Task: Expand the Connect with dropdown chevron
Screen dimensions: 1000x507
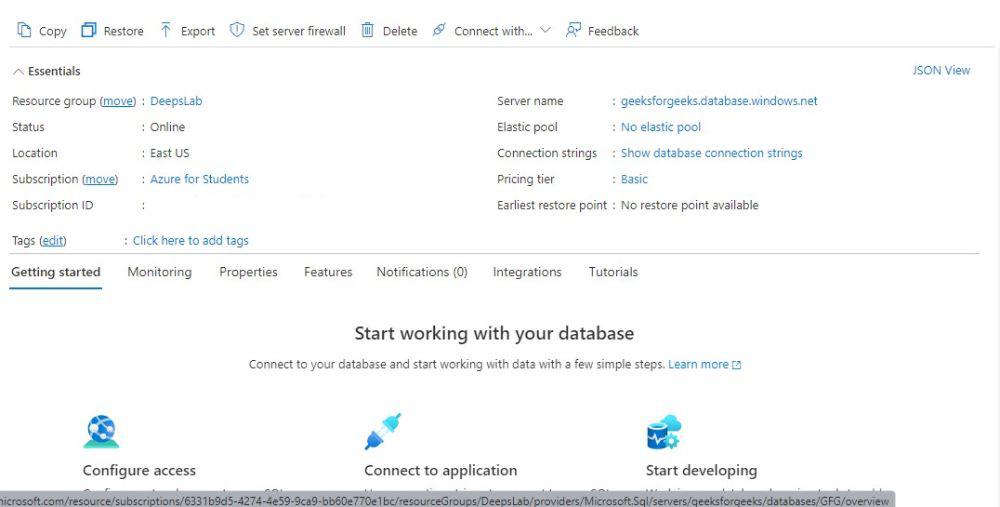Action: tap(545, 31)
